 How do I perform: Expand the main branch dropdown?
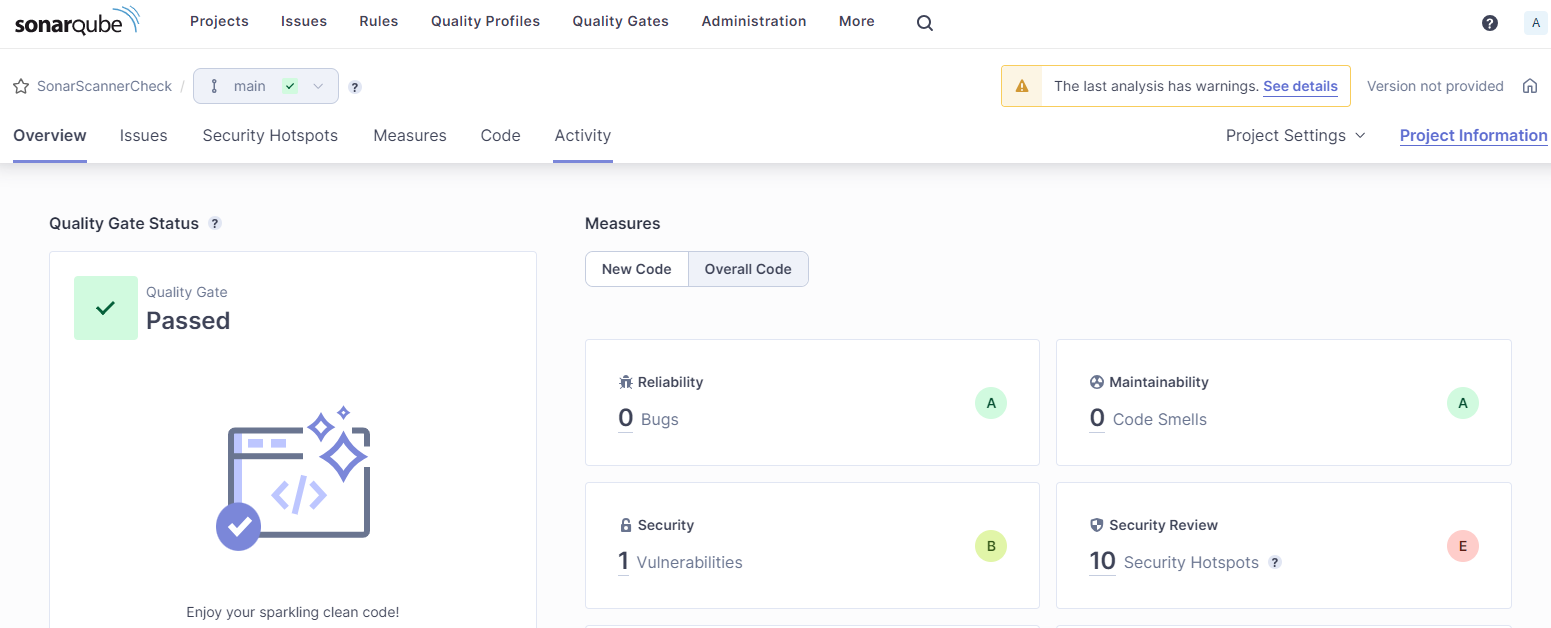(x=266, y=86)
